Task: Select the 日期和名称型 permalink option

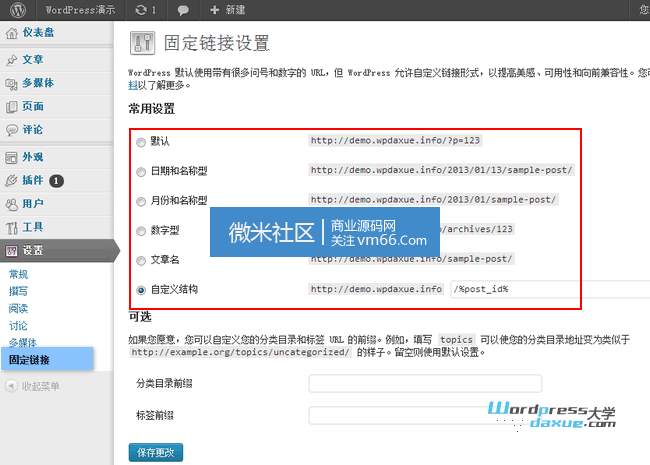Action: click(x=141, y=172)
